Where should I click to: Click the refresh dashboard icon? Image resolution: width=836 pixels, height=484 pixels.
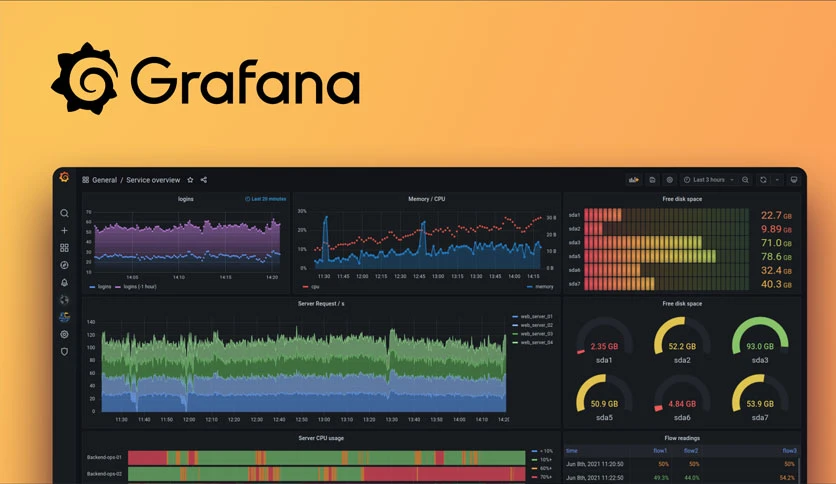click(763, 180)
